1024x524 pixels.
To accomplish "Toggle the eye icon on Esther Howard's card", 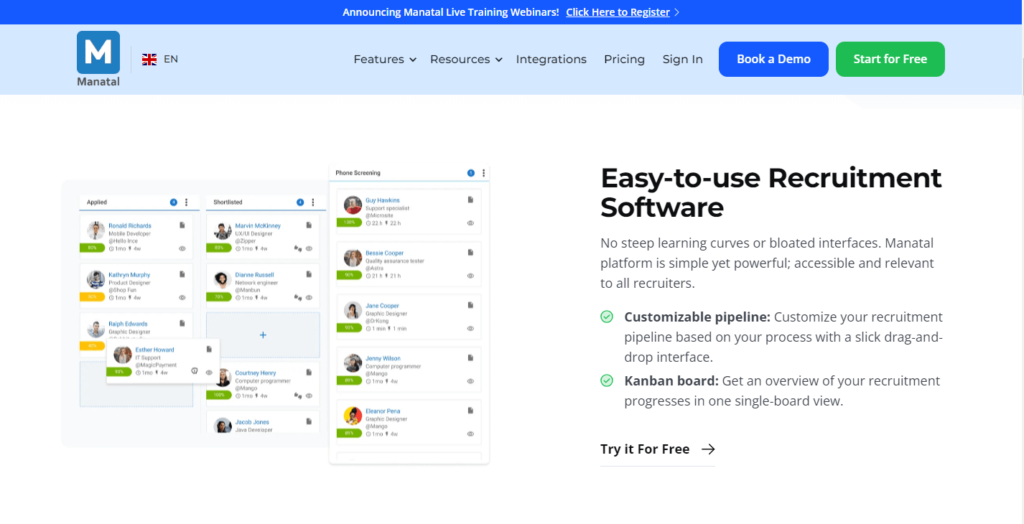I will click(209, 372).
